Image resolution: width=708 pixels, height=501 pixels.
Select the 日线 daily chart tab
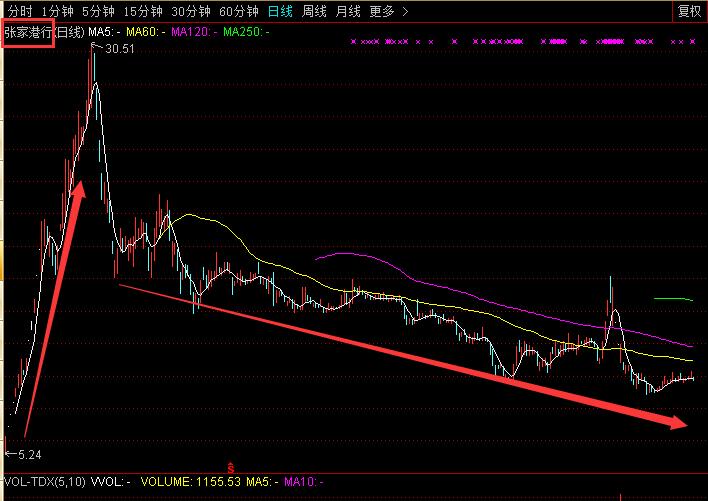280,12
